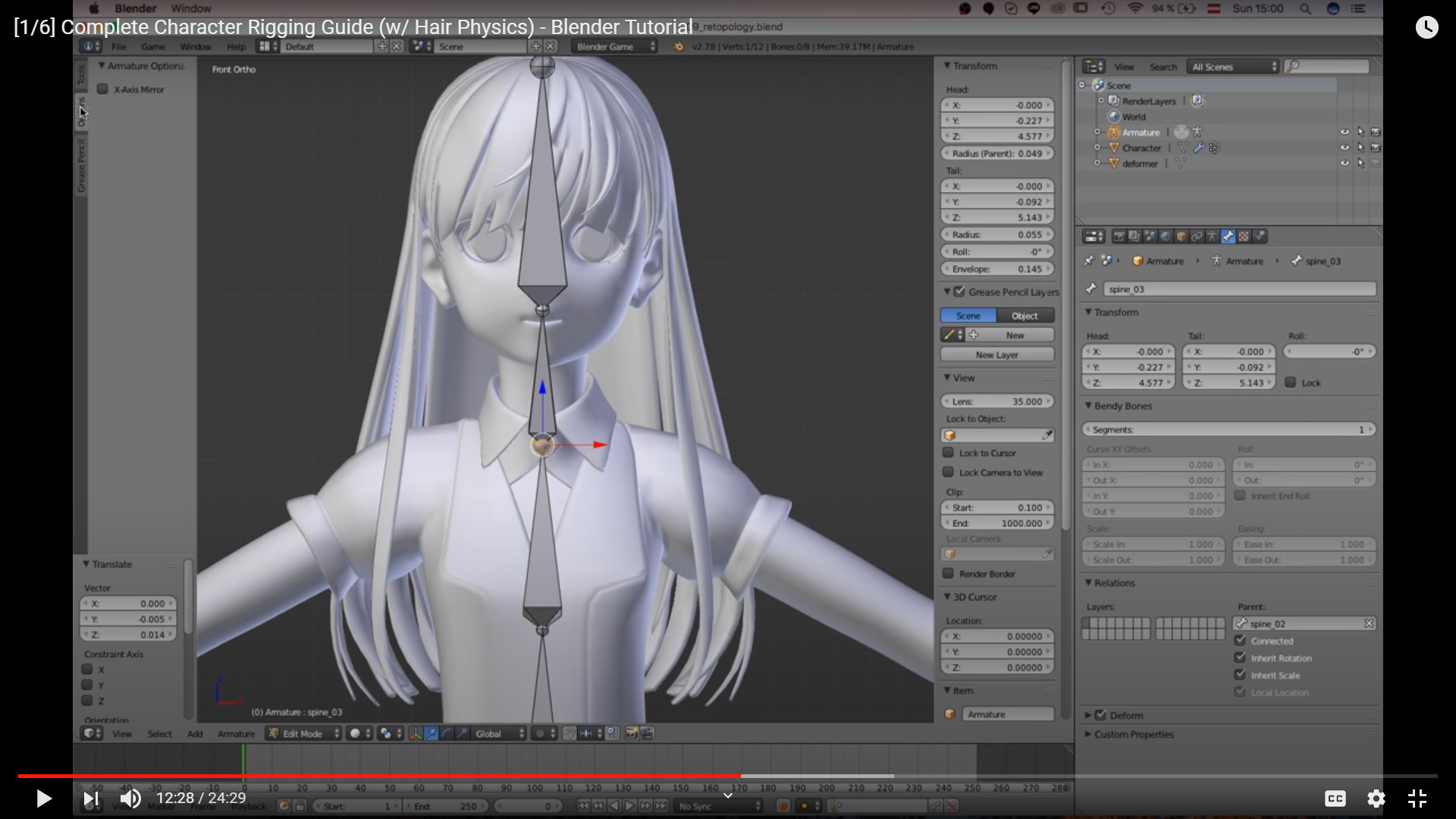Open the Edit Mode dropdown
1456x819 pixels.
point(303,733)
